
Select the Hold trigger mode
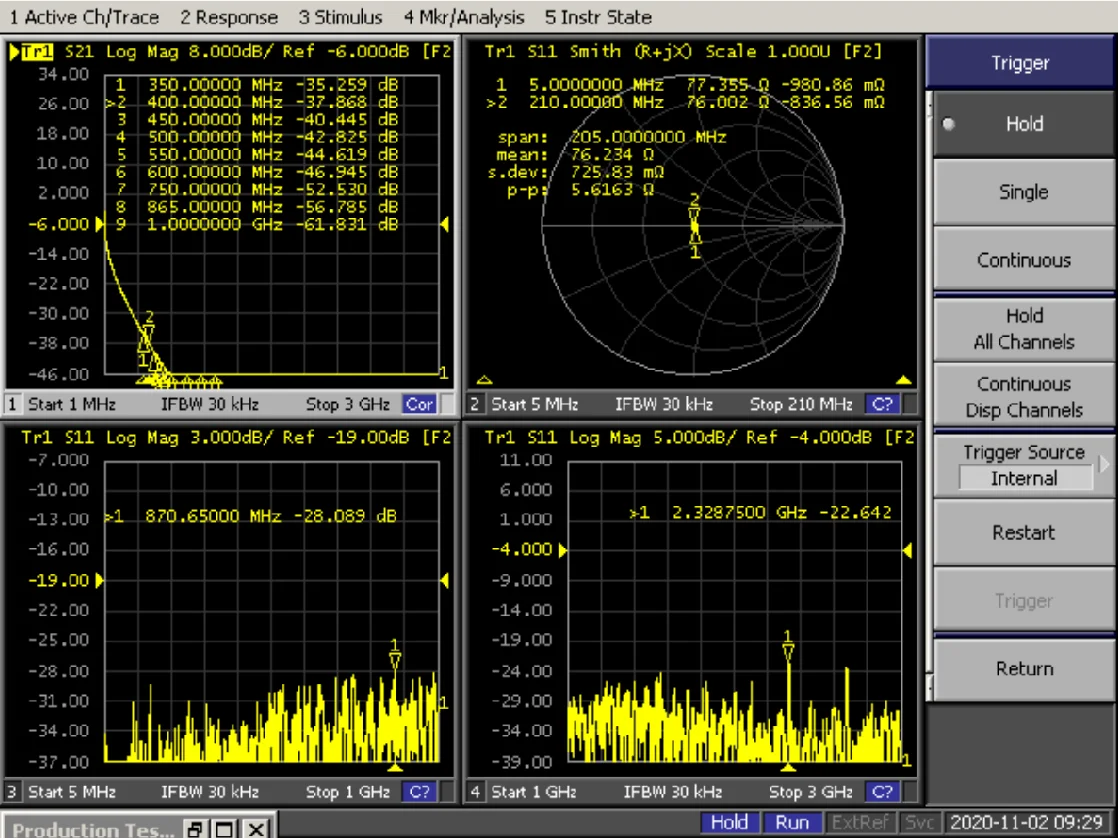point(1023,124)
